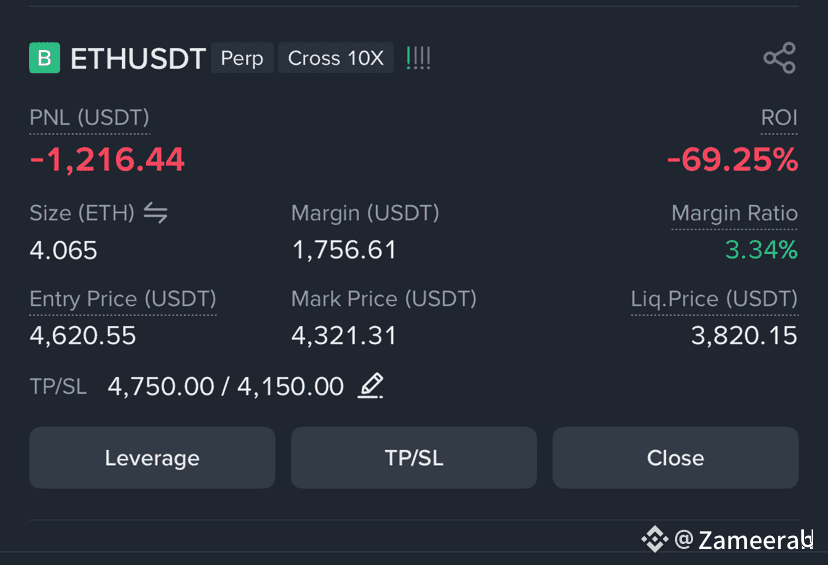
Task: Tap the Cross 10X margin mode tag
Action: pyautogui.click(x=336, y=58)
